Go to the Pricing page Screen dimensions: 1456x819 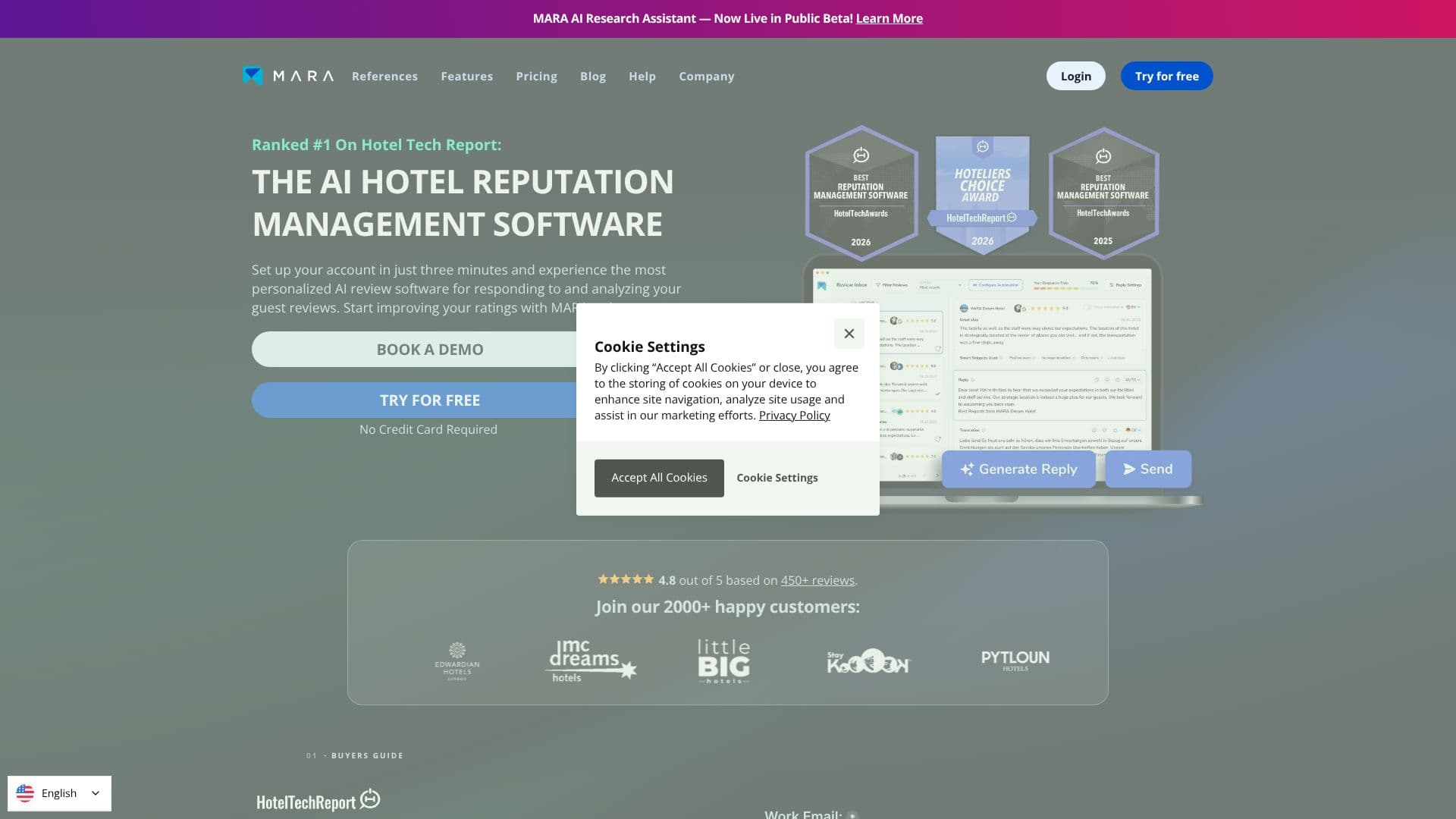(x=536, y=76)
